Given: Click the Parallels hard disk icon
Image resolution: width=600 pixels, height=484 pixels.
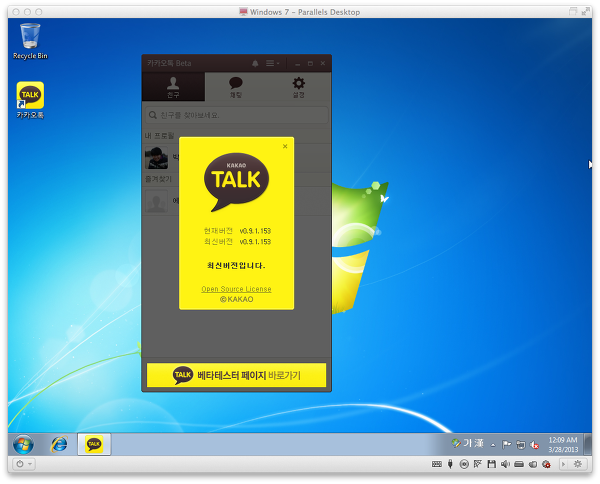Looking at the screenshot, I should 519,464.
